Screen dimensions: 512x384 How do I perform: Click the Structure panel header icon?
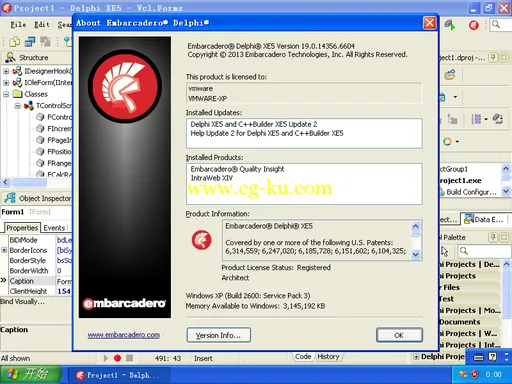[x=10, y=57]
